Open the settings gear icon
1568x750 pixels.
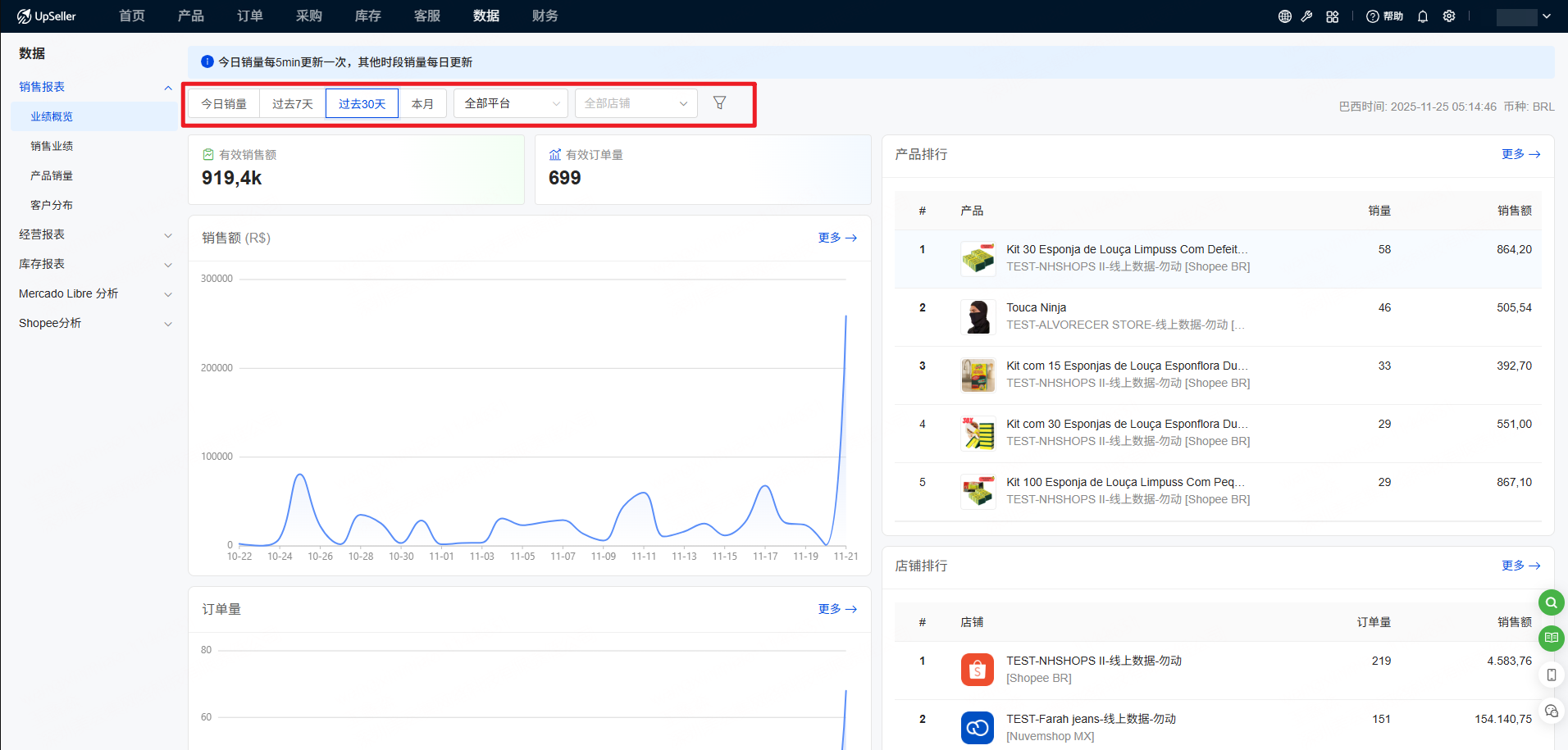point(1449,16)
